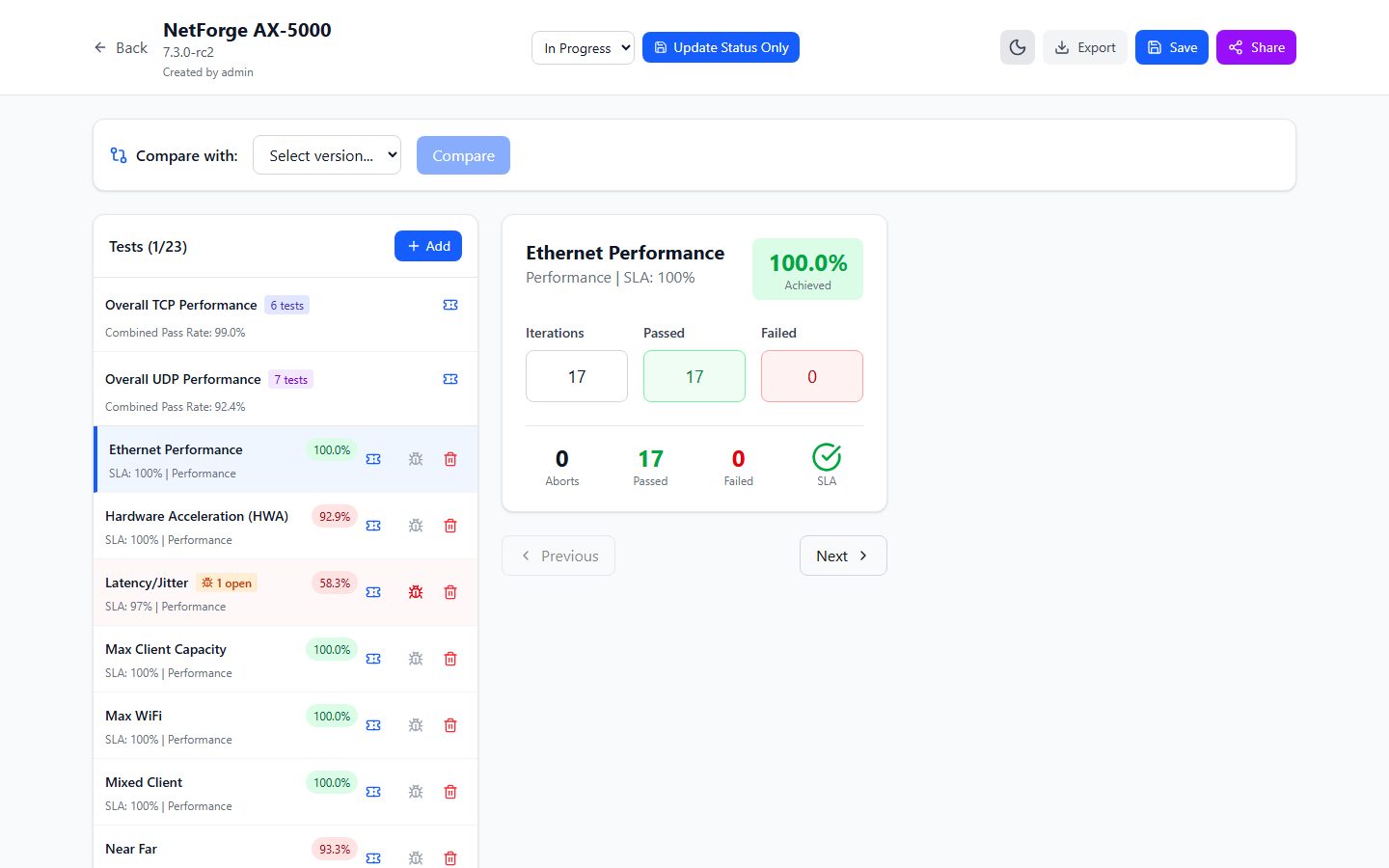Select Latency/Jitter test row
Viewport: 1389px width, 868px height.
(x=286, y=592)
